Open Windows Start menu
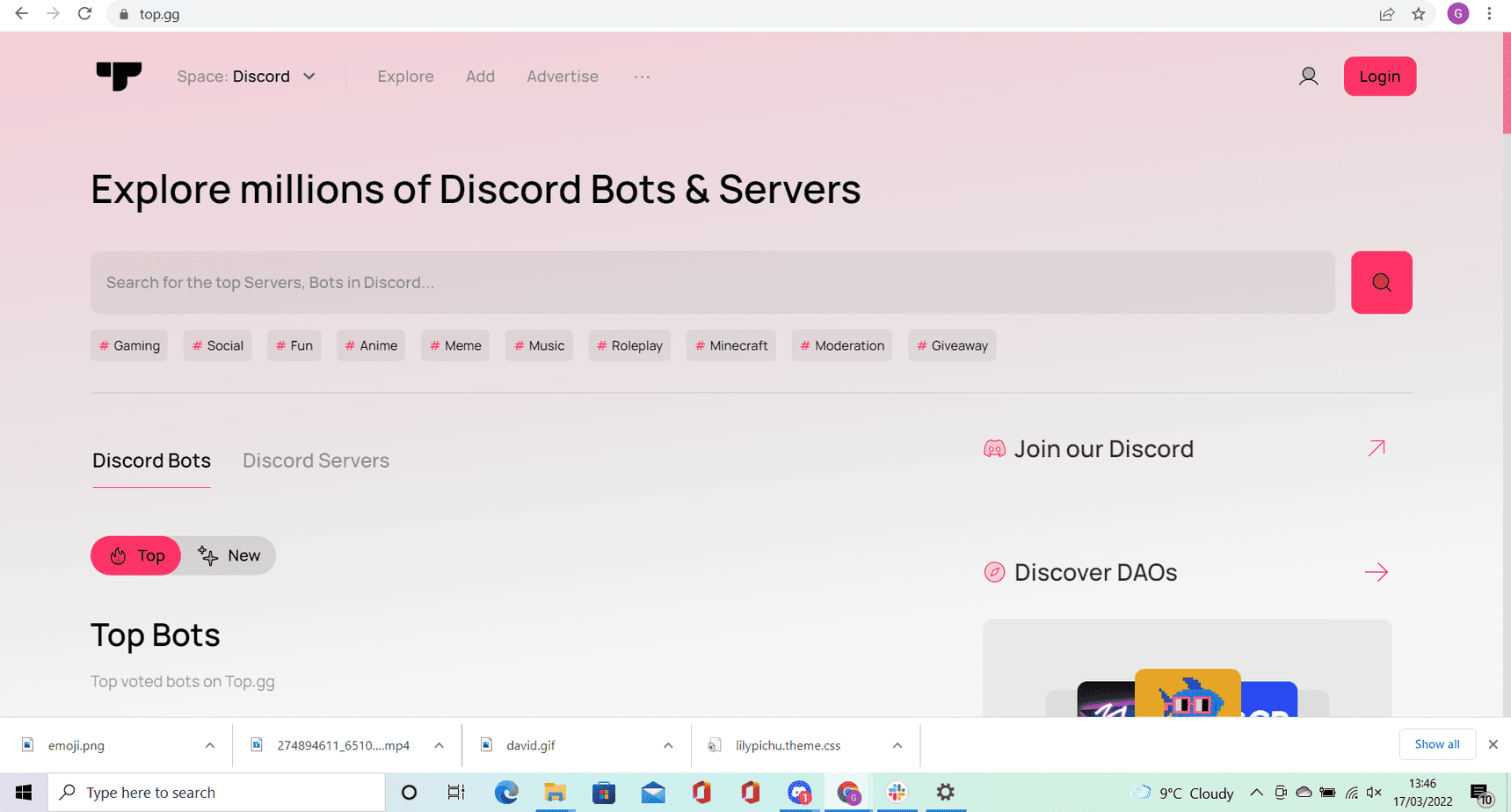1511x812 pixels. 24,793
